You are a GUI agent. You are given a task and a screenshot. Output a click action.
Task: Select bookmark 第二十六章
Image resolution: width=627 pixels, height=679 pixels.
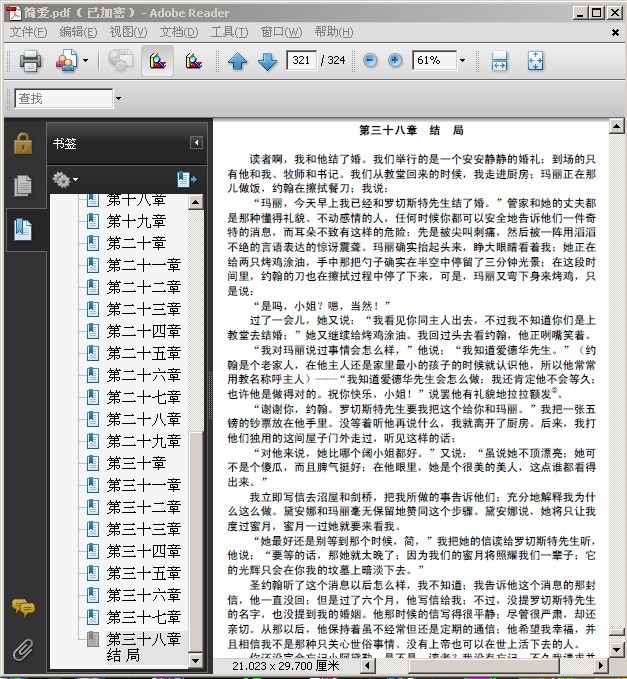click(x=143, y=375)
